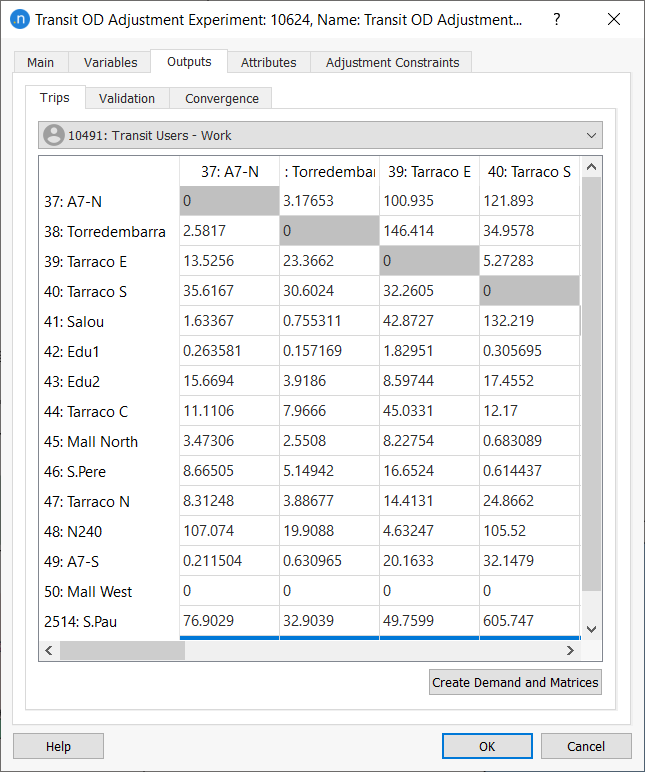Viewport: 645px width, 772px height.
Task: Click cell with value 107.074
Action: point(229,531)
